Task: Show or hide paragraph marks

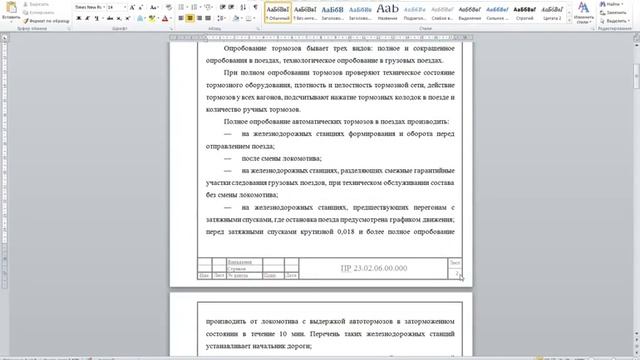Action: (x=256, y=7)
